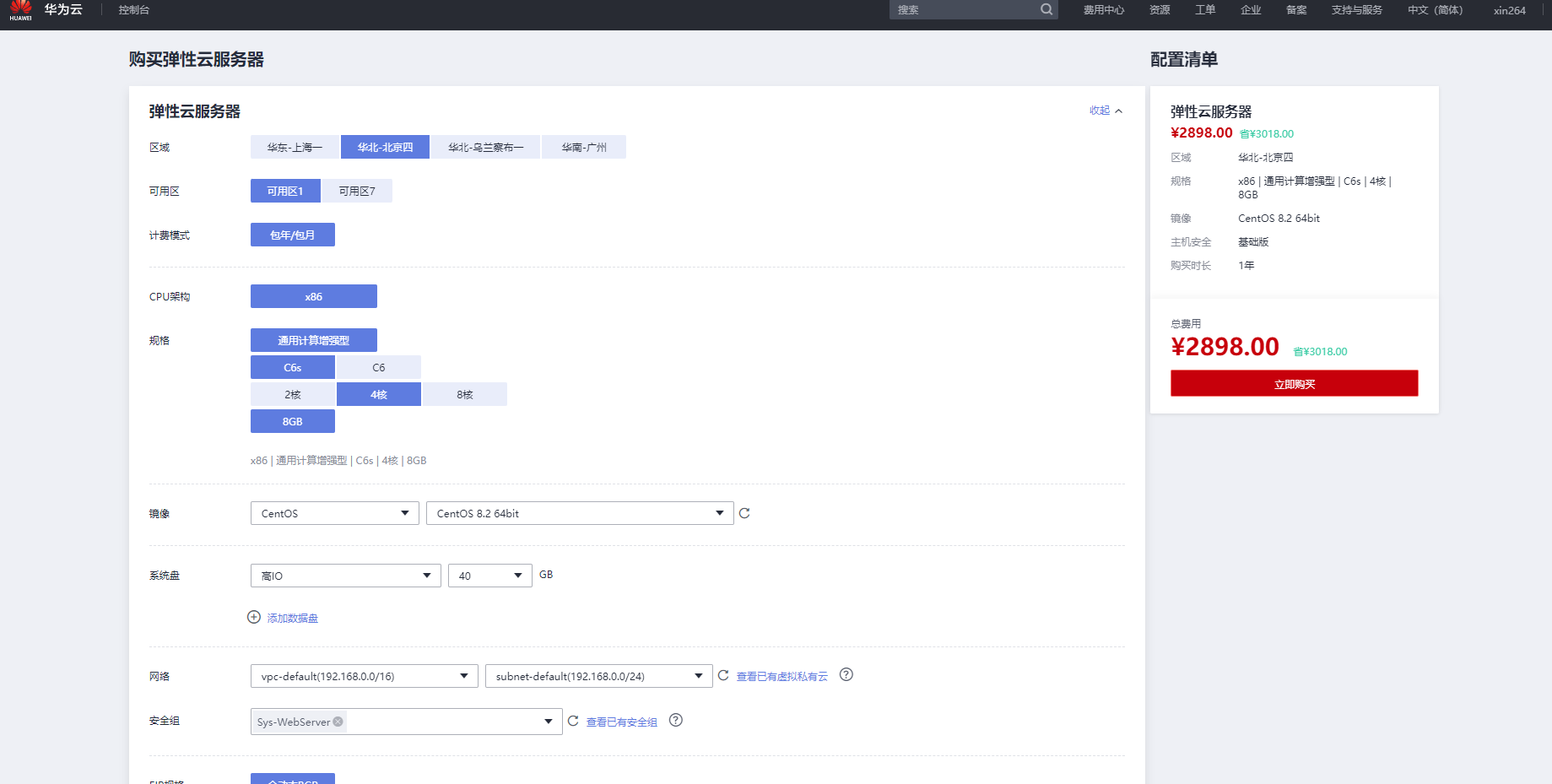Screen dimensions: 1552x784
Task: Go to 控制台 console
Action: click(134, 10)
